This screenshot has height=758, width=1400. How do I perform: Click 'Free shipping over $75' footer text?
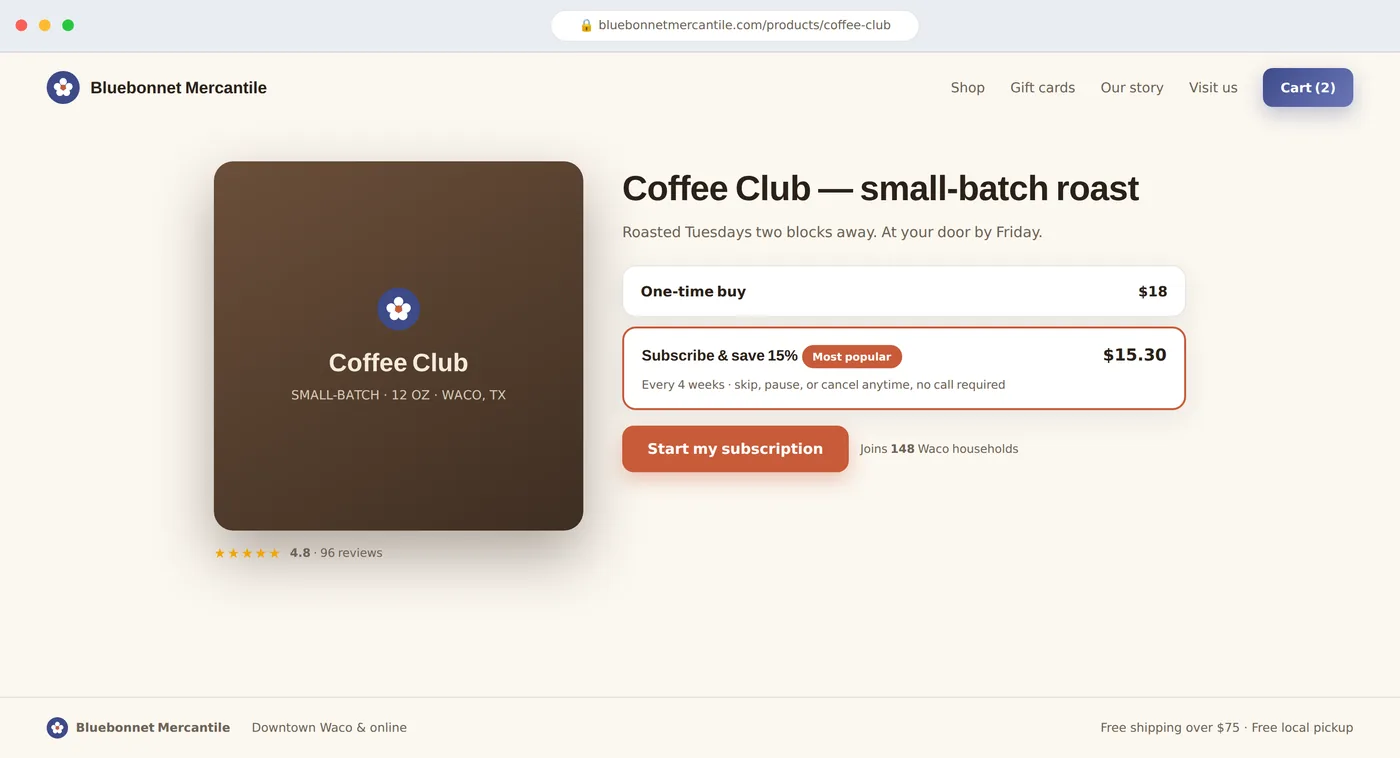tap(1170, 728)
